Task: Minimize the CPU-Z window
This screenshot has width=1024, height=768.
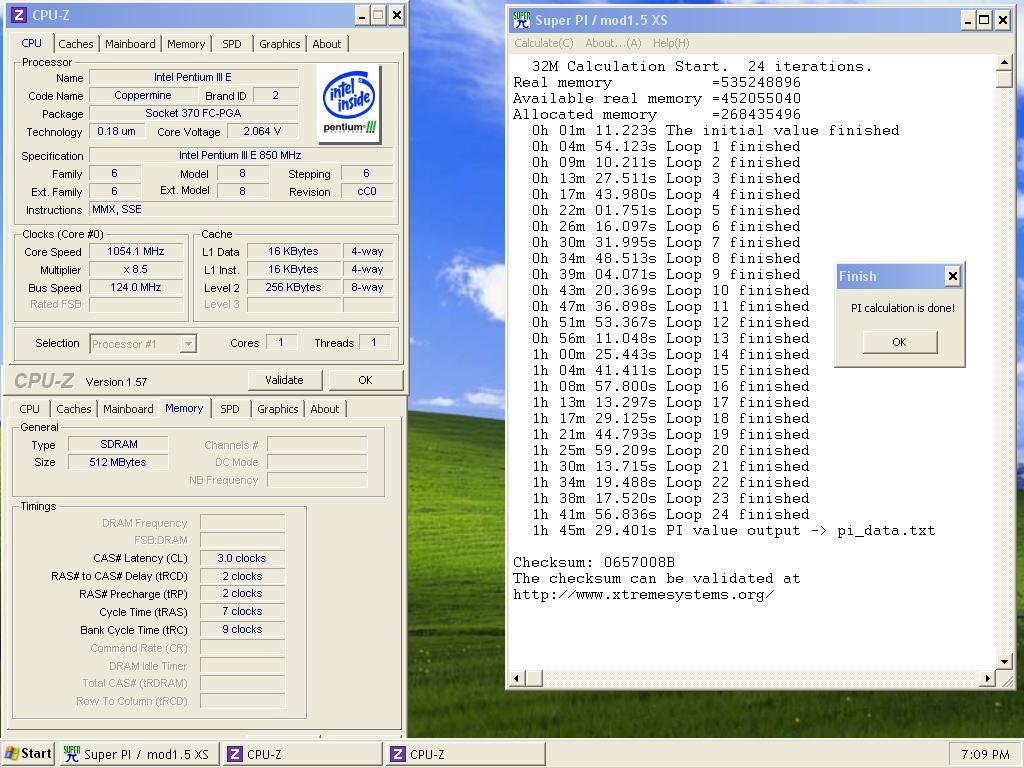Action: point(362,15)
